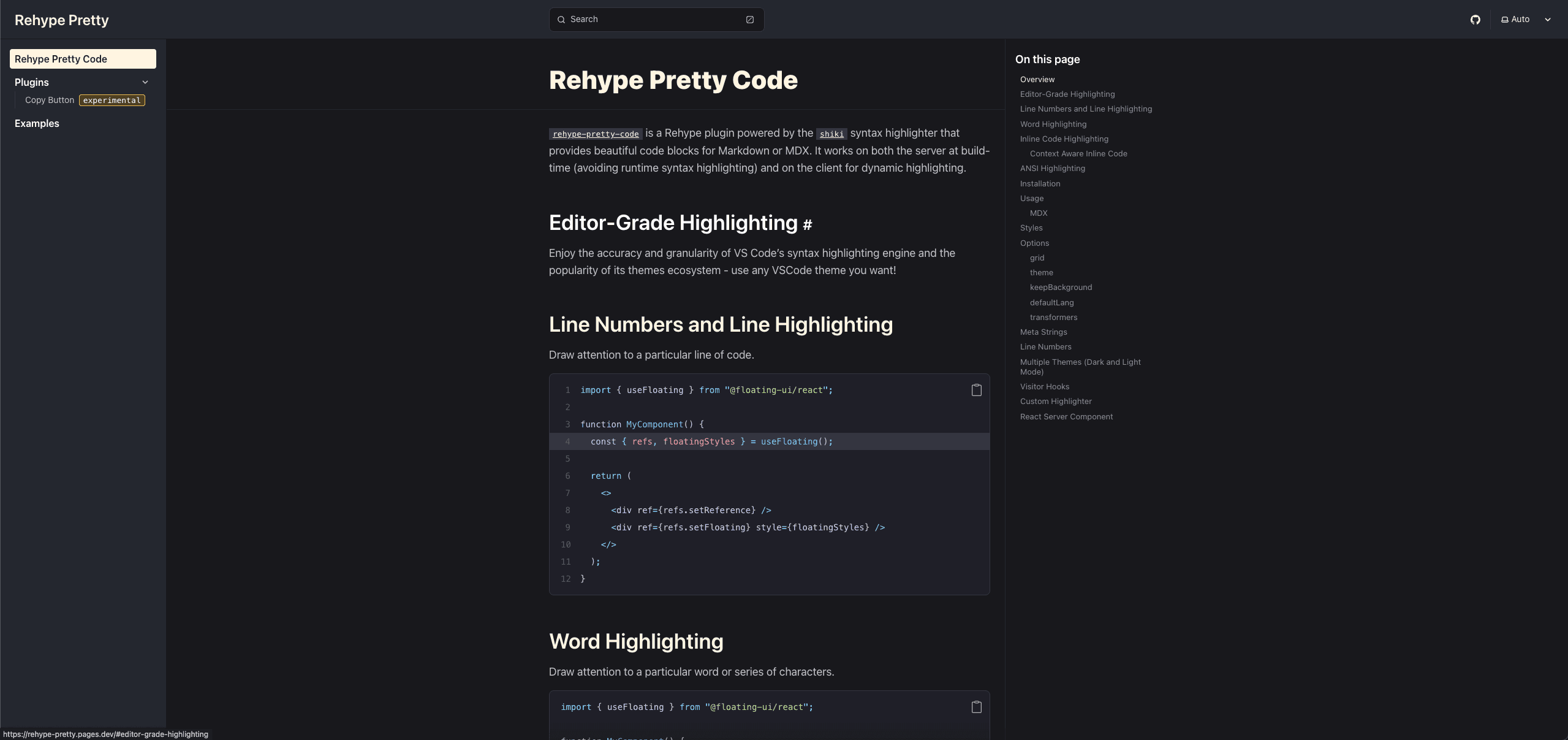The image size is (1568, 740).
Task: Jump to React Server Component outline entry
Action: point(1066,416)
